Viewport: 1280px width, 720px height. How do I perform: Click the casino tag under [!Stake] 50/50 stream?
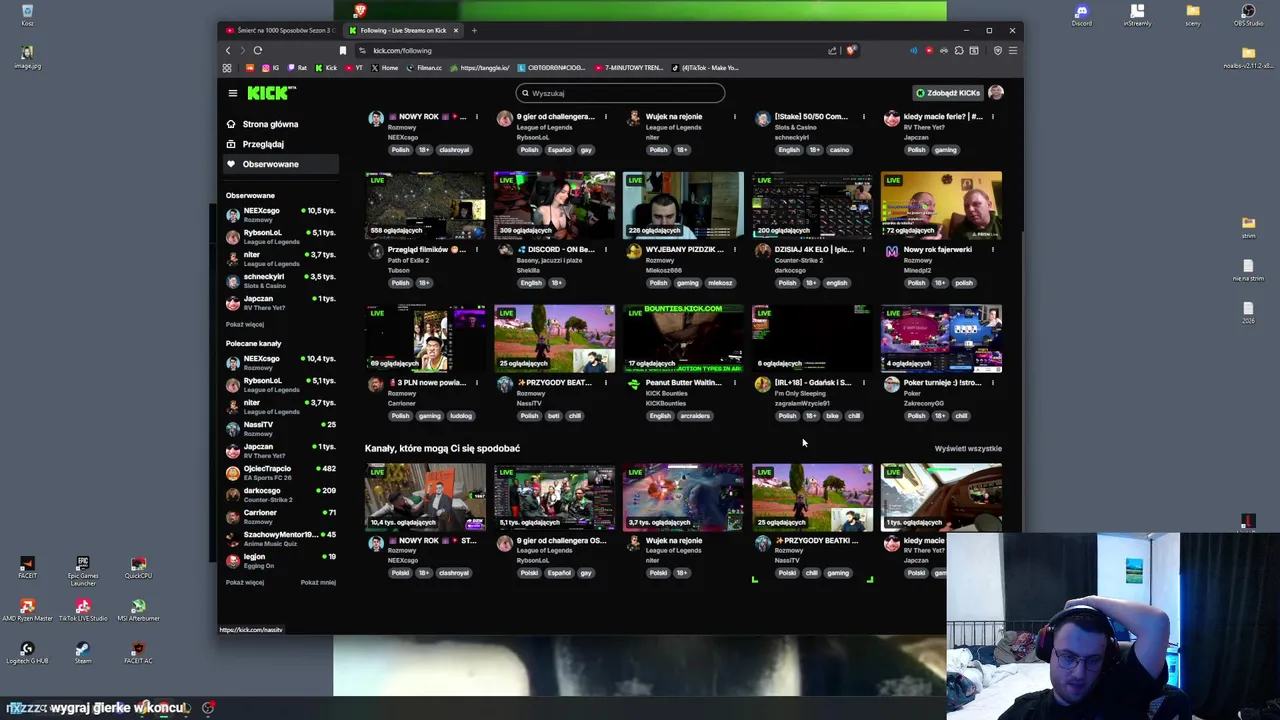[x=839, y=150]
